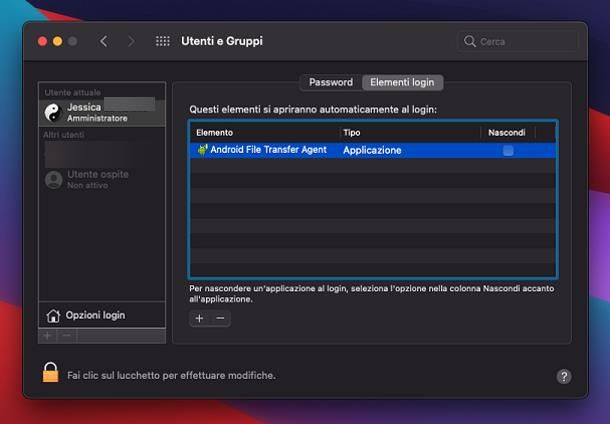The width and height of the screenshot is (610, 424).
Task: Click the Utenti e Gruppi title
Action: coord(222,41)
